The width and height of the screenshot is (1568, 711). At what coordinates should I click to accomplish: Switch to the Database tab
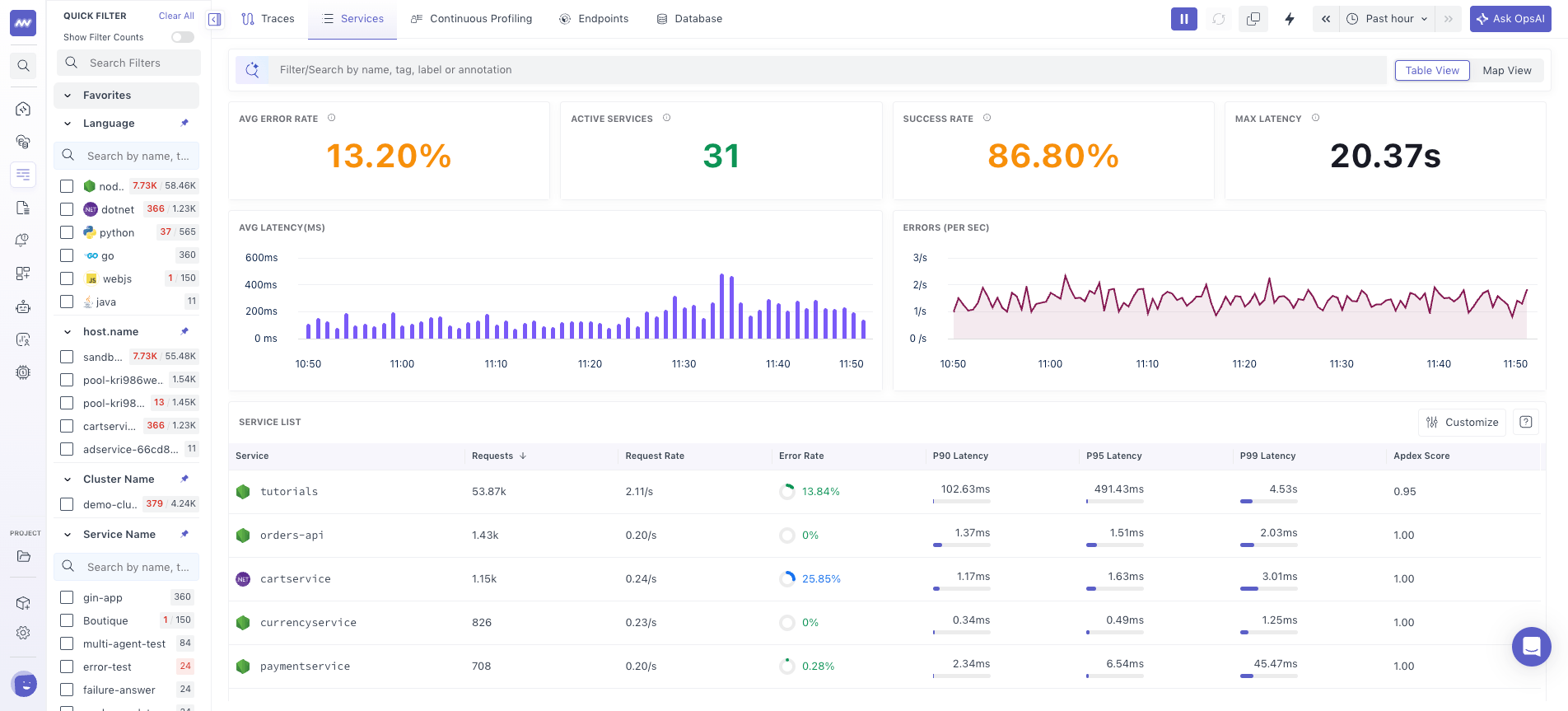(x=689, y=19)
